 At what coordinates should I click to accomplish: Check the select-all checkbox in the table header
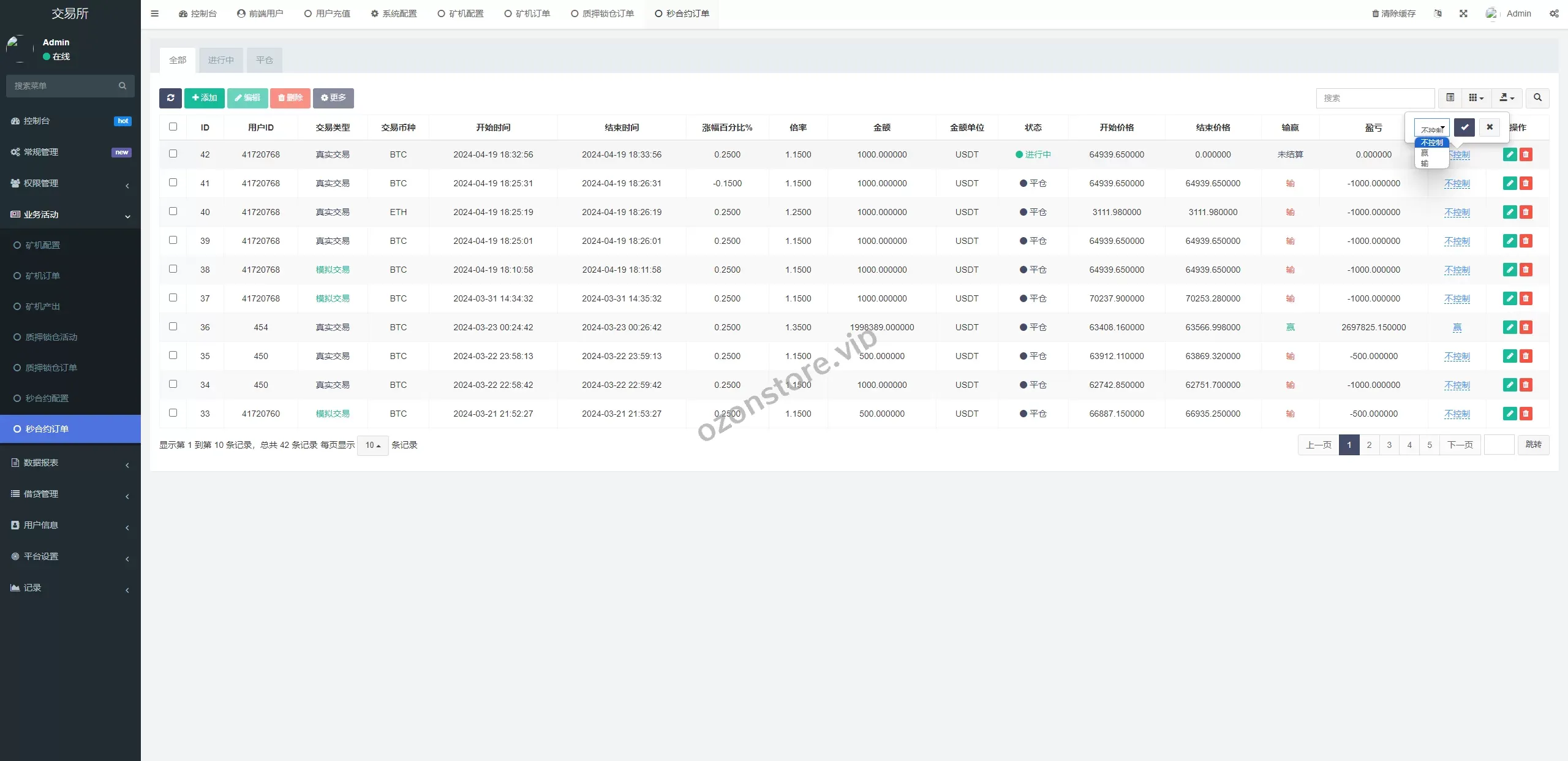[173, 127]
